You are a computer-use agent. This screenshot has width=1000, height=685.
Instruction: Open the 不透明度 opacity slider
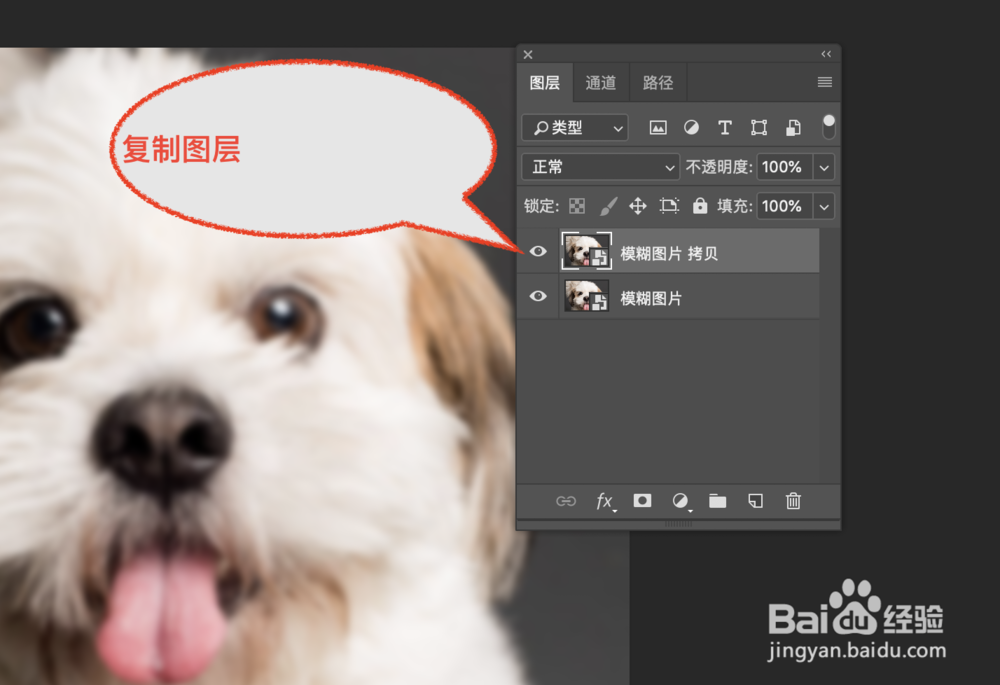pyautogui.click(x=823, y=167)
